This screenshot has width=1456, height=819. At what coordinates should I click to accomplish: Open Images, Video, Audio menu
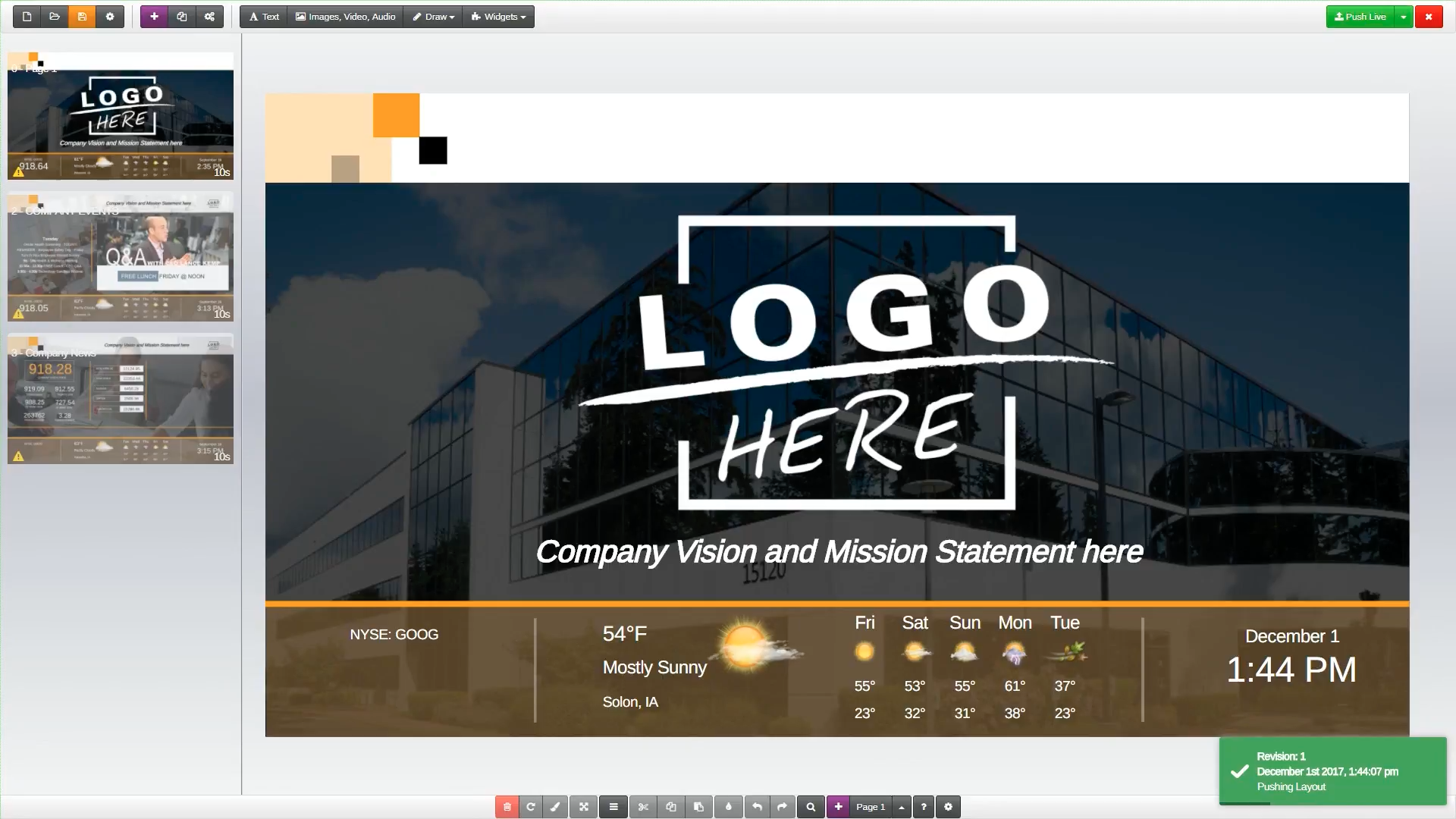pos(346,17)
